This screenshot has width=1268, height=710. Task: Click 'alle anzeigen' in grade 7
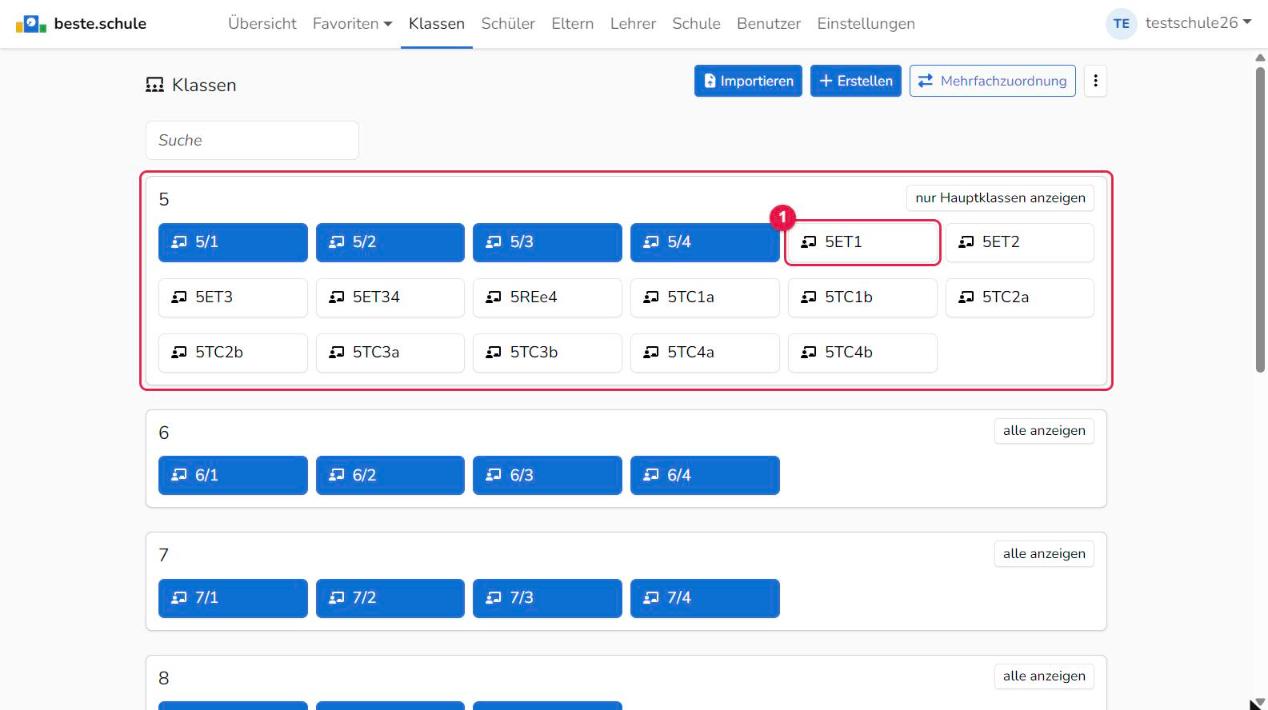pos(1043,553)
